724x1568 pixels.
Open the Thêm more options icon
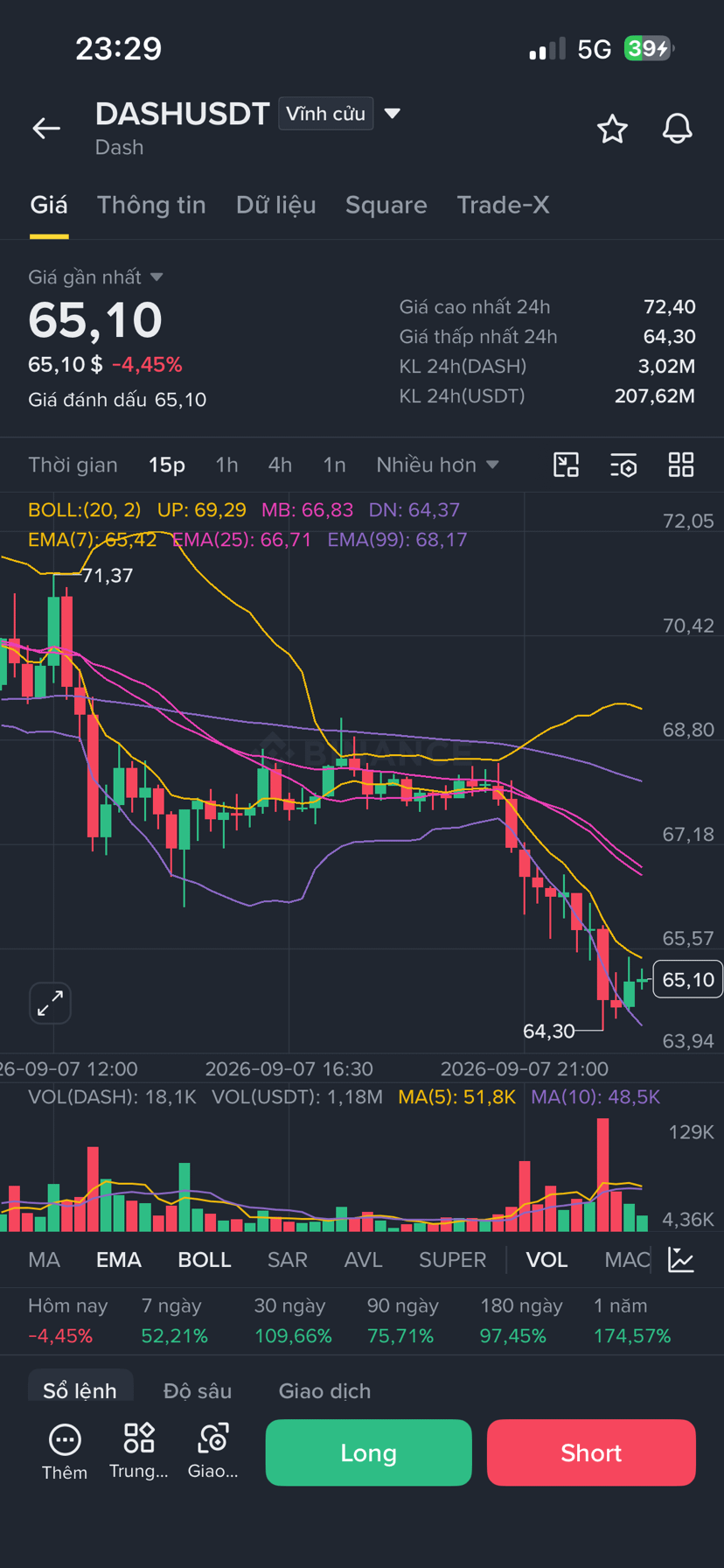pyautogui.click(x=65, y=1452)
